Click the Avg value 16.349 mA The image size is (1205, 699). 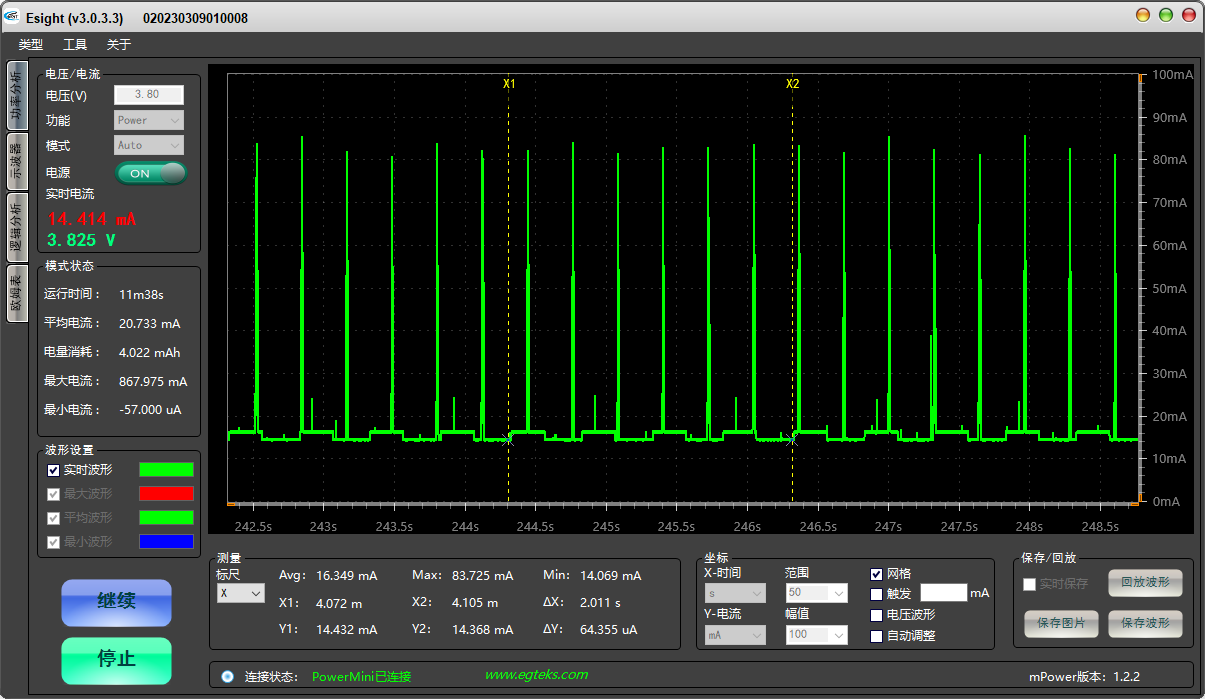point(346,576)
